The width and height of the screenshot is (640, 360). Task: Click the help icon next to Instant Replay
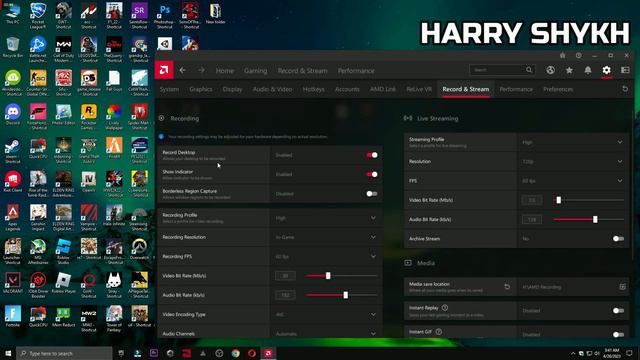(445, 308)
